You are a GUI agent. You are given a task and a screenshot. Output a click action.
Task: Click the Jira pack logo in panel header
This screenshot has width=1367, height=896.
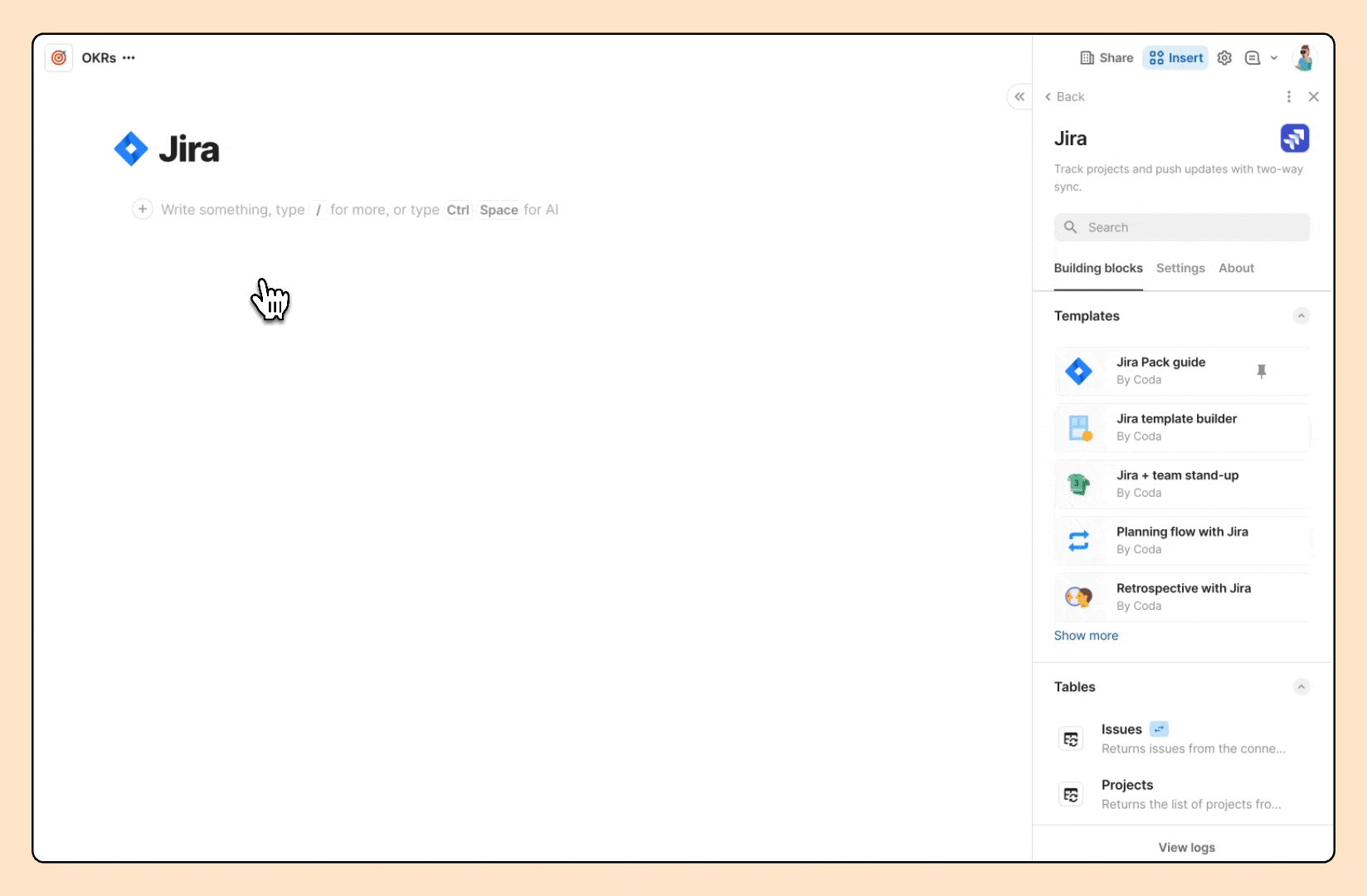click(1295, 138)
